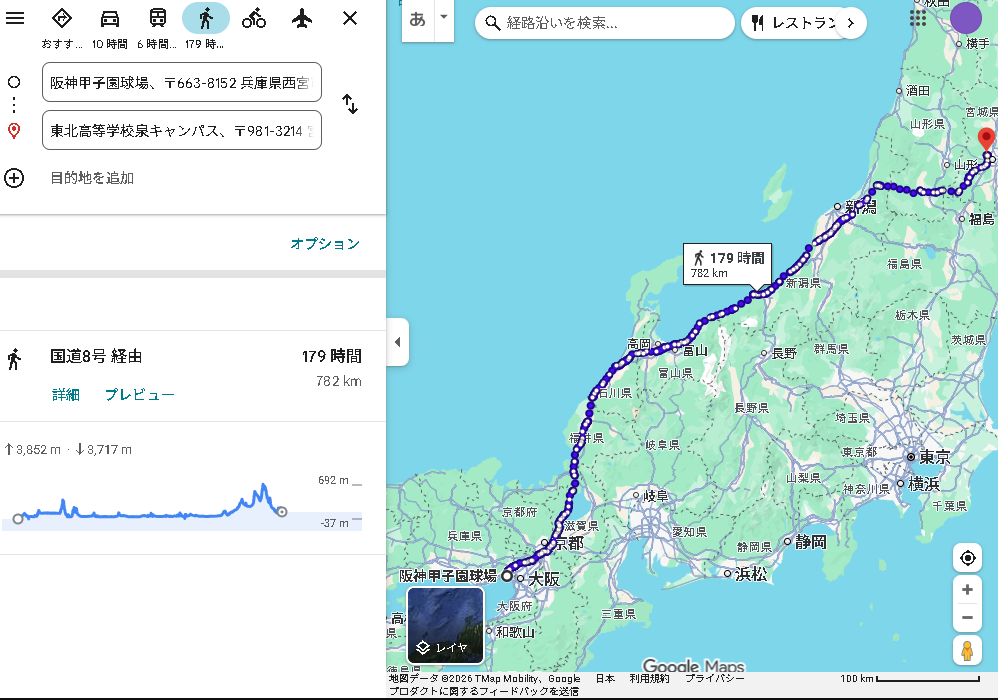Image resolution: width=998 pixels, height=700 pixels.
Task: Select the driving travel mode icon
Action: [x=110, y=18]
